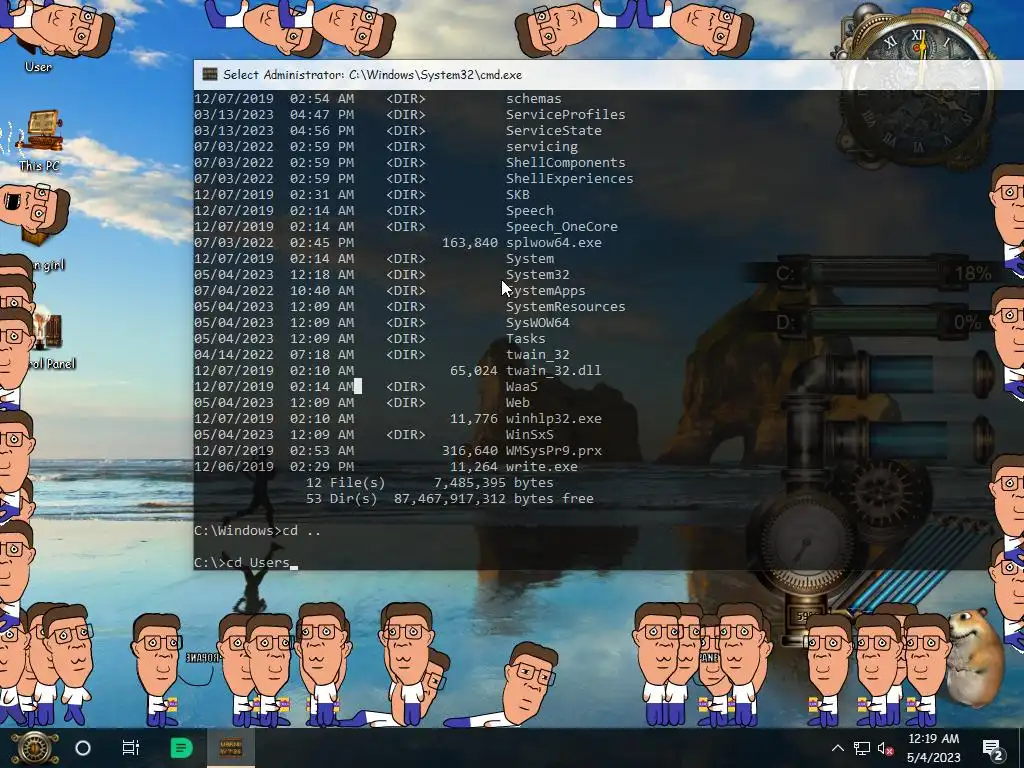Select the 'splwow64.exe' file name
This screenshot has width=1024, height=768.
click(554, 242)
